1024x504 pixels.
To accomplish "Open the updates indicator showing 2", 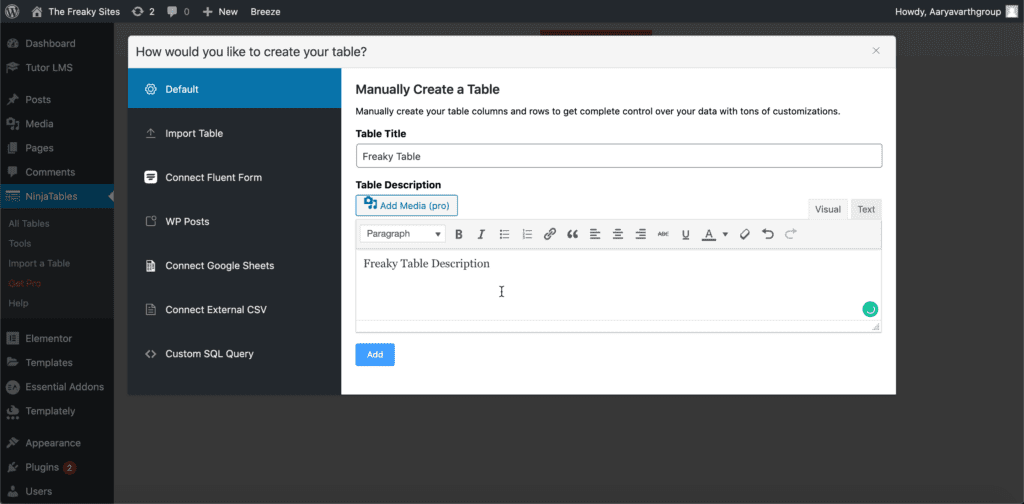I will pyautogui.click(x=143, y=11).
